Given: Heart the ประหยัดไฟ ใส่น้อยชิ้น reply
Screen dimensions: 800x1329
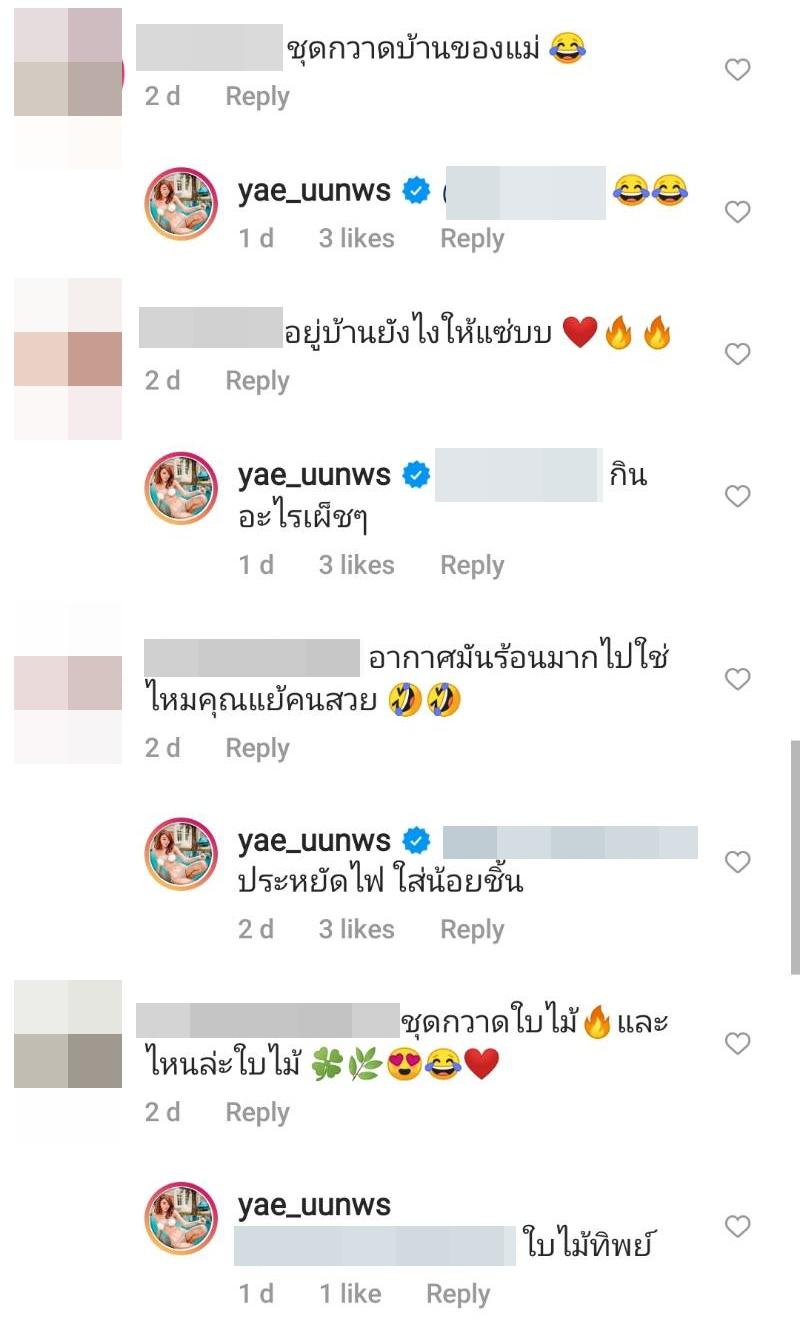Looking at the screenshot, I should coord(737,862).
